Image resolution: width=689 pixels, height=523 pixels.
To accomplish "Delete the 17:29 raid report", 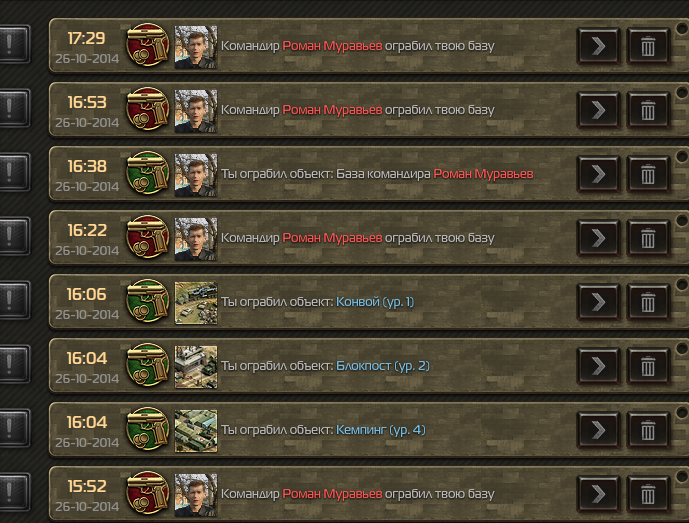I will pyautogui.click(x=648, y=46).
